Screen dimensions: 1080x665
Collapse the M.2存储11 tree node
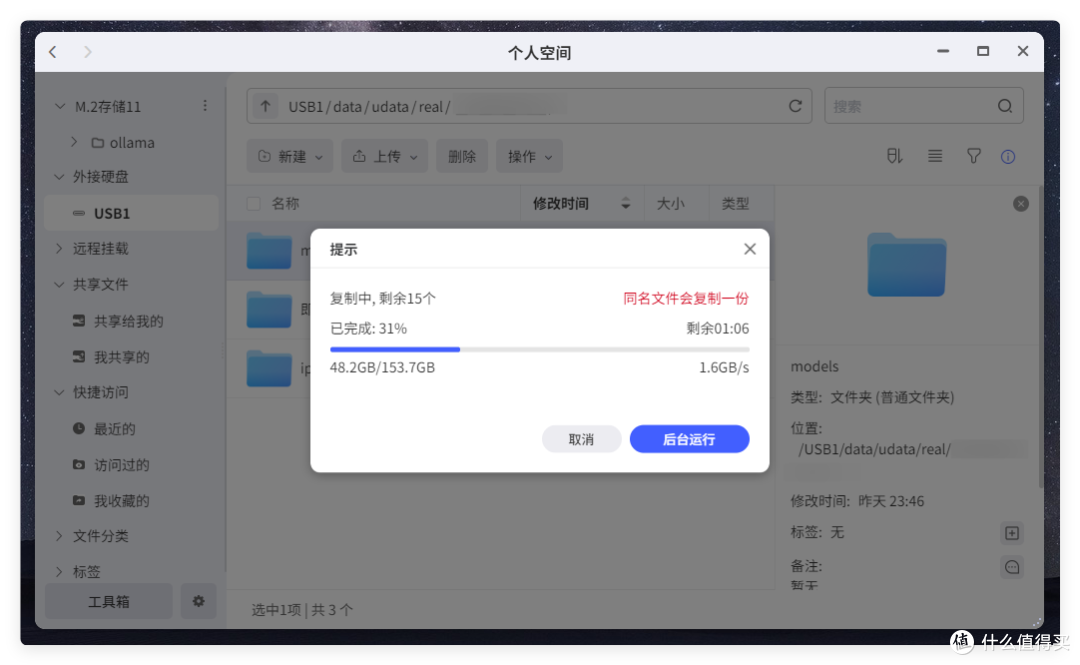60,106
